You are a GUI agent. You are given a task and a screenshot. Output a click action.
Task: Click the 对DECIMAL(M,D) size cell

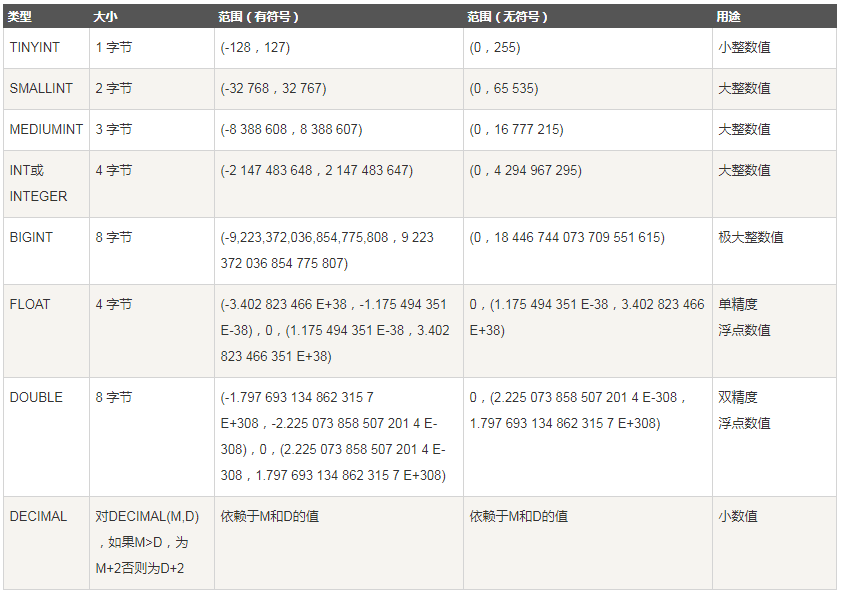[152, 543]
